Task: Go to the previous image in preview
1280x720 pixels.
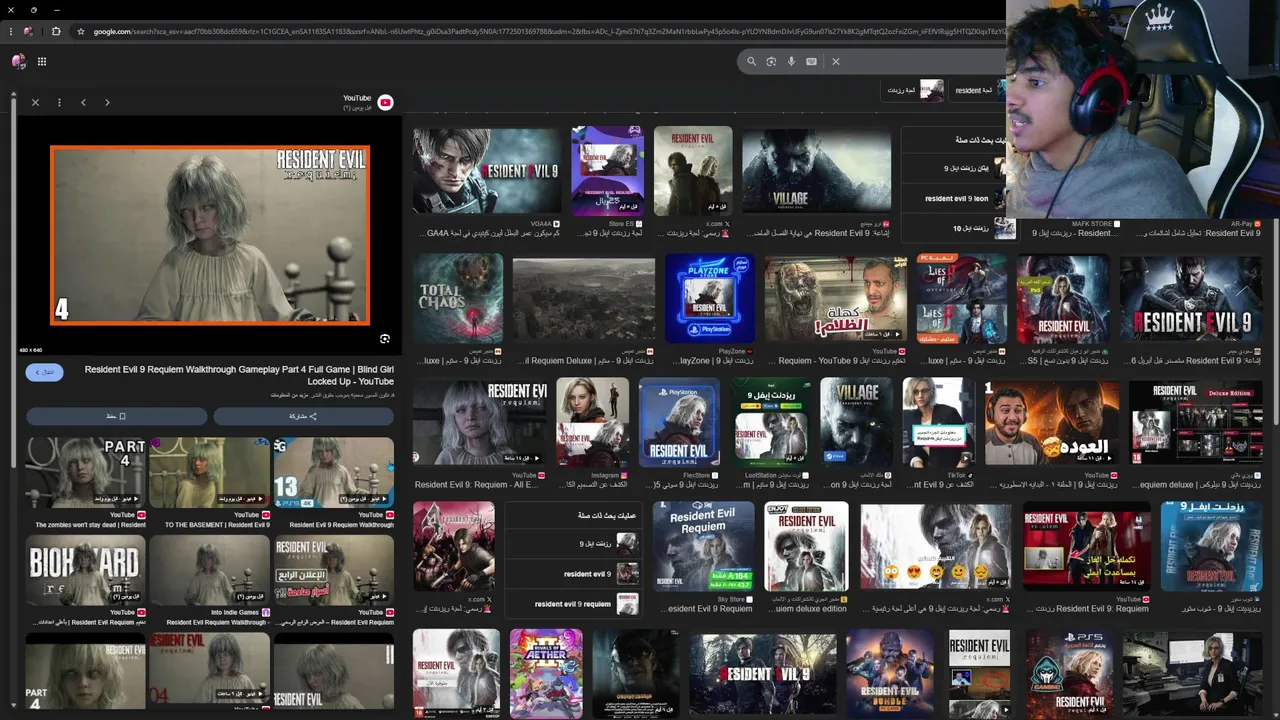Action: (x=83, y=102)
